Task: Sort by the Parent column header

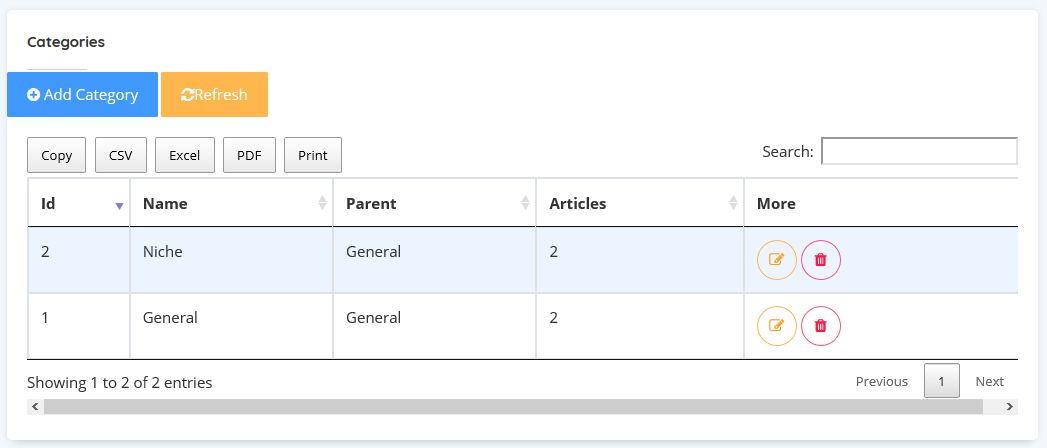Action: (x=434, y=203)
